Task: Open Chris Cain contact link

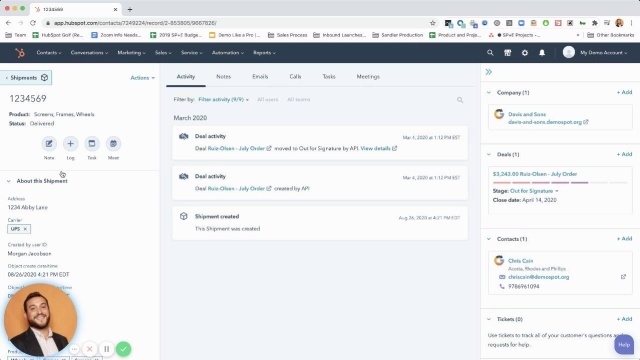Action: [x=520, y=261]
